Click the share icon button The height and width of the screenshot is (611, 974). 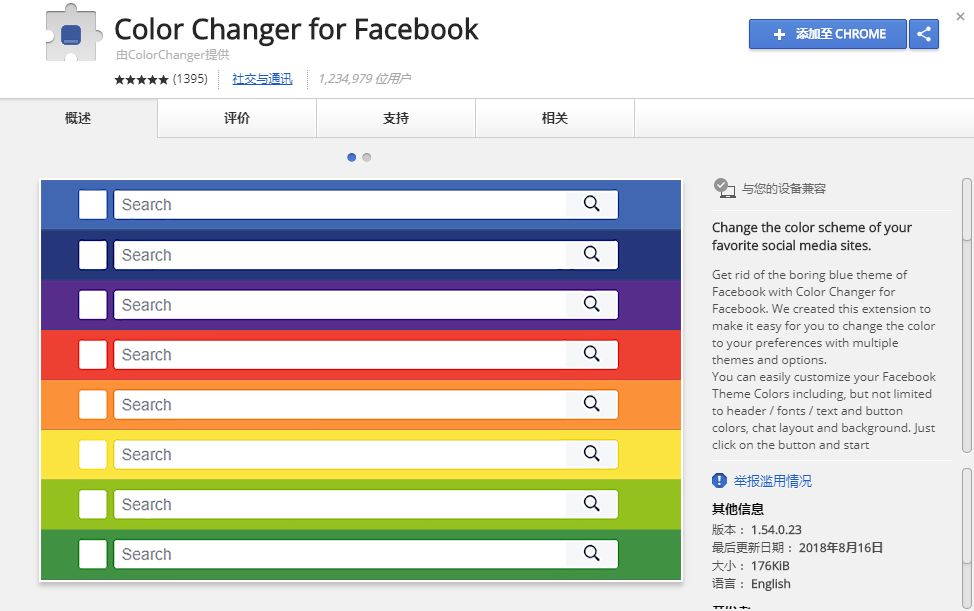924,34
